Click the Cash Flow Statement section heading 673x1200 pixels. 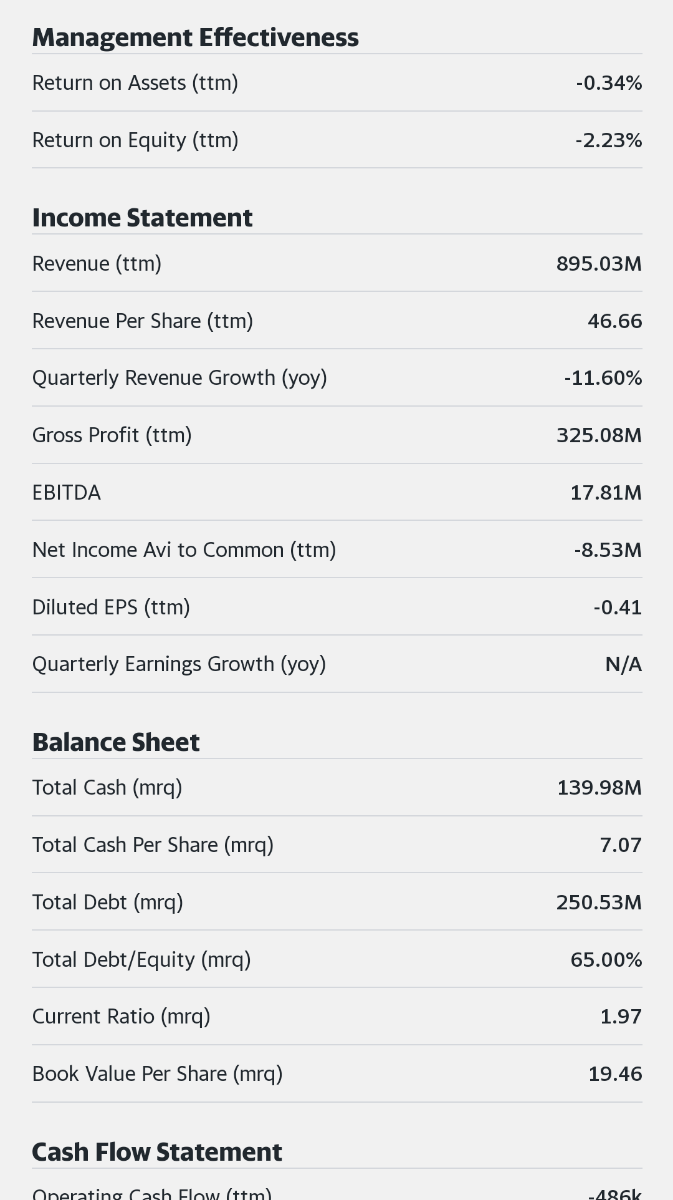pos(157,1152)
